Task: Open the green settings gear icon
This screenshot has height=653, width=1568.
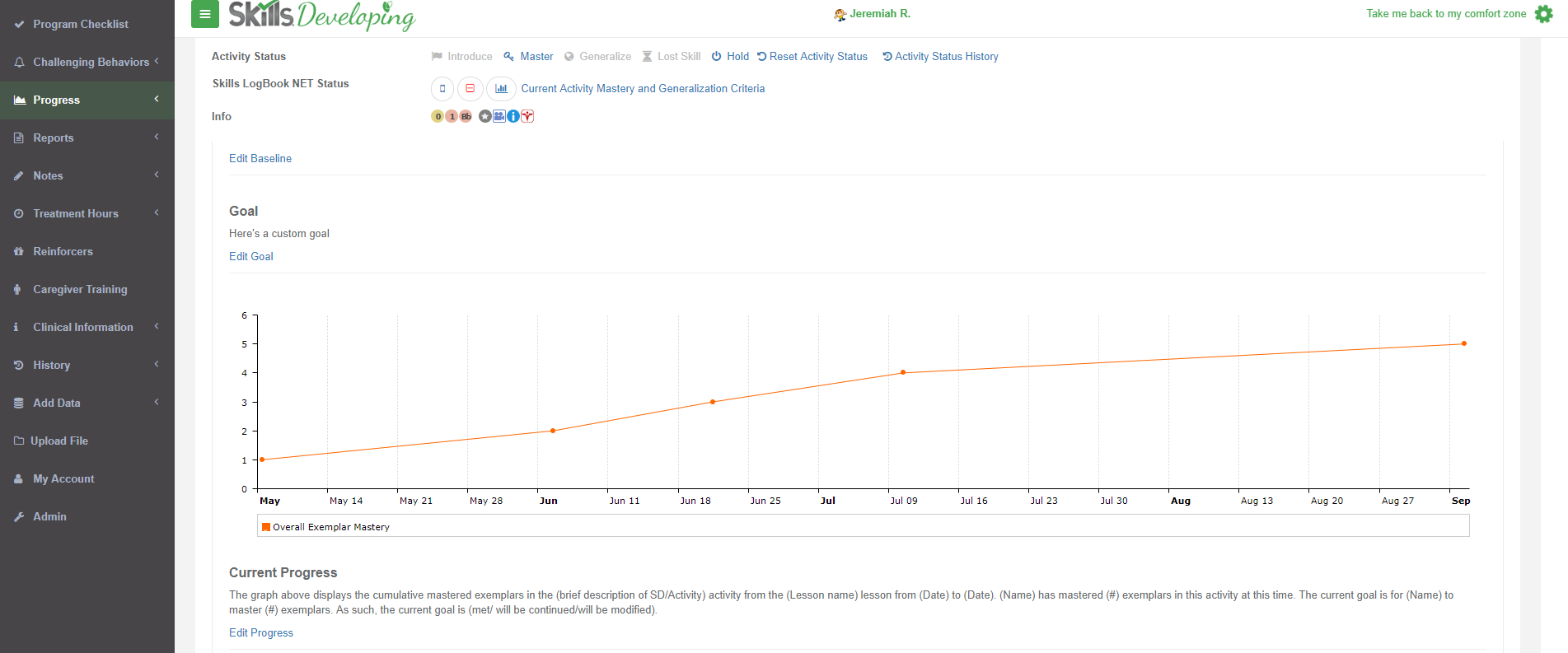Action: pos(1543,14)
